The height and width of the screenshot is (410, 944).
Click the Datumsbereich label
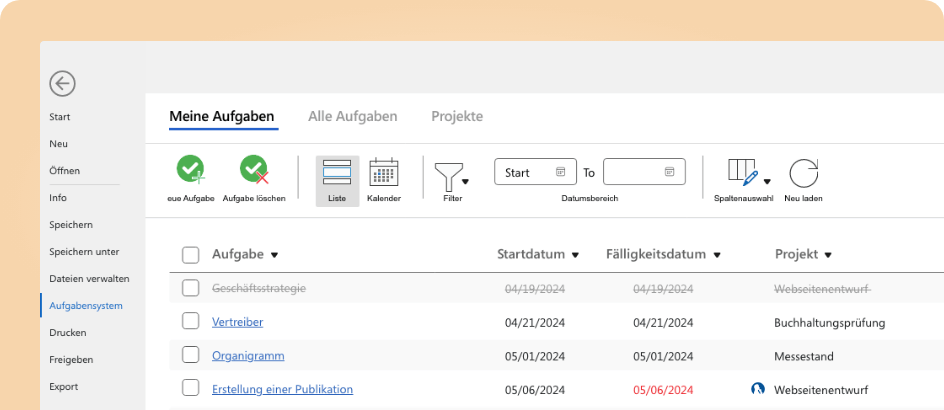pyautogui.click(x=589, y=198)
